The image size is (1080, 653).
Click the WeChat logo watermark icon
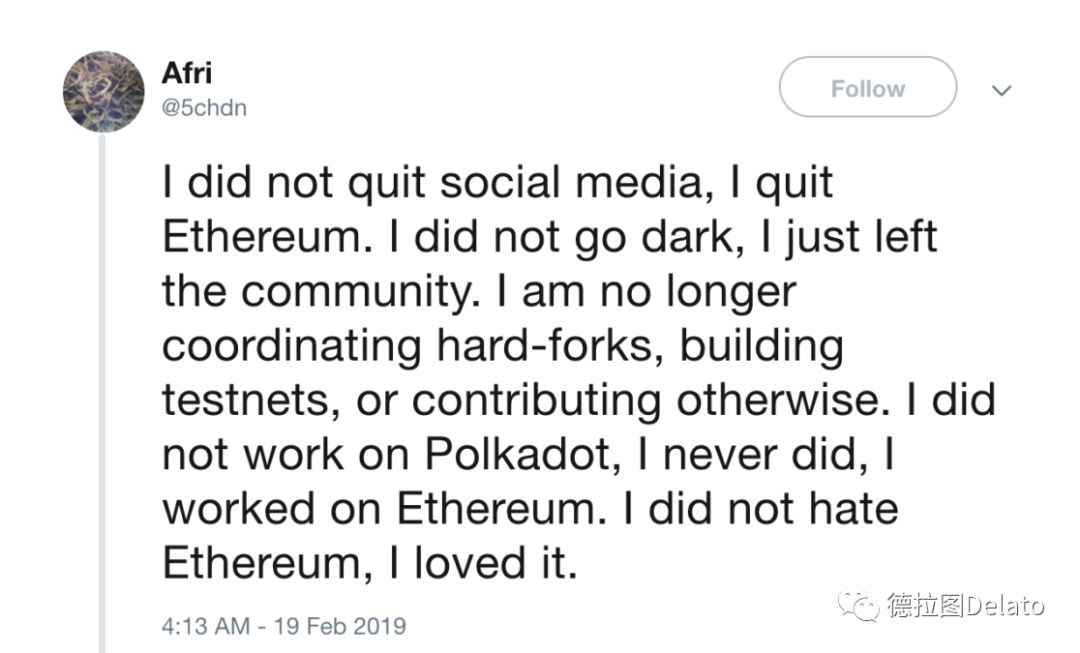pos(858,605)
